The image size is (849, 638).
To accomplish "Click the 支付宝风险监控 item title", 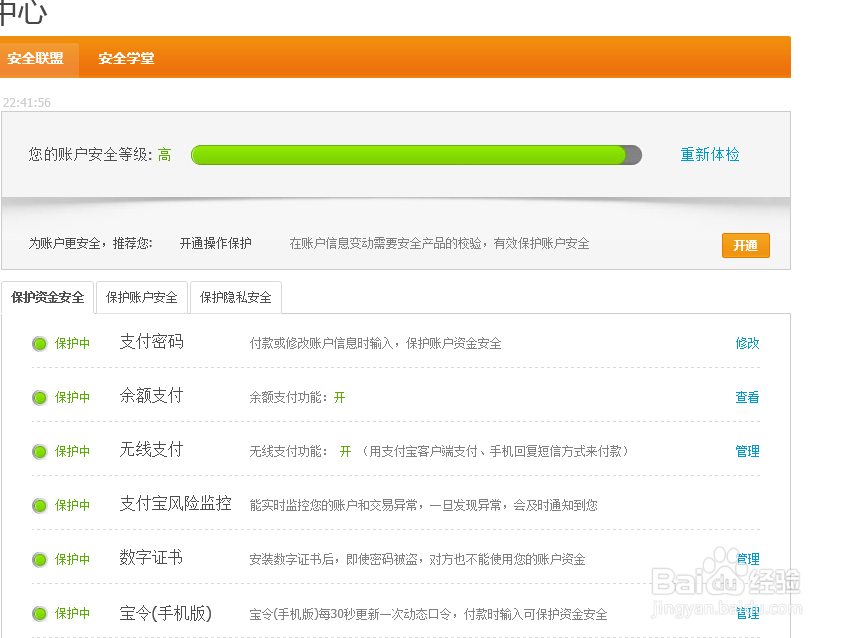I will tap(175, 504).
